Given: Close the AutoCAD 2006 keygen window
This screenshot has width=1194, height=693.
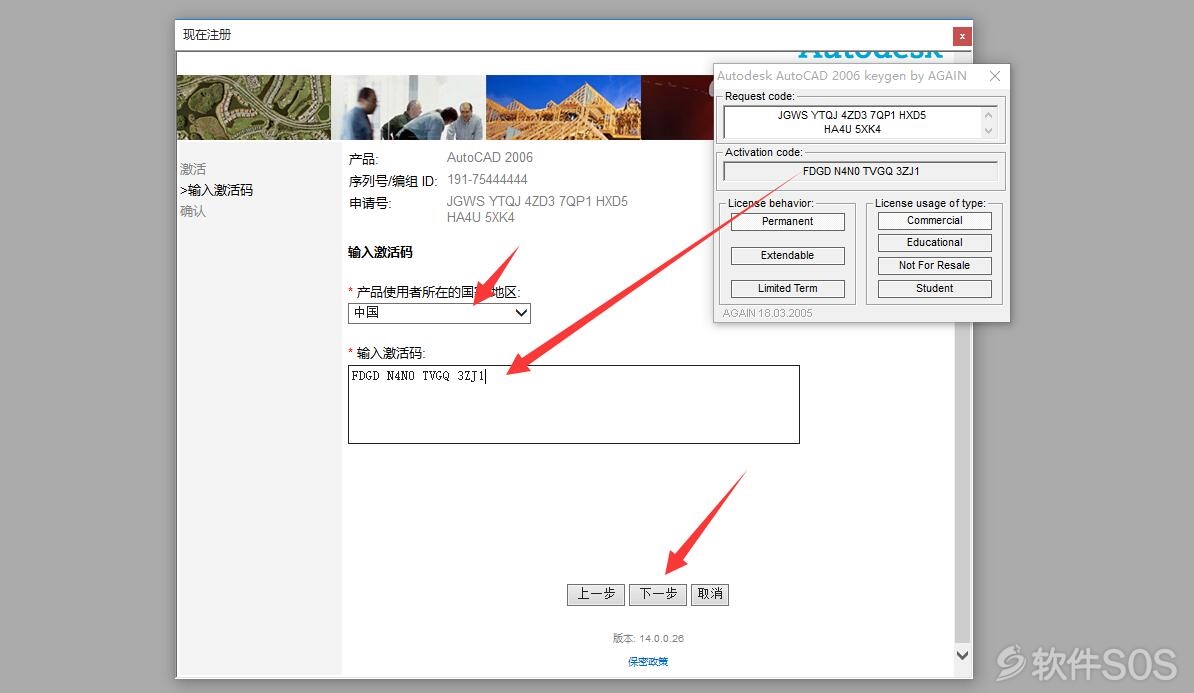Looking at the screenshot, I should point(994,75).
